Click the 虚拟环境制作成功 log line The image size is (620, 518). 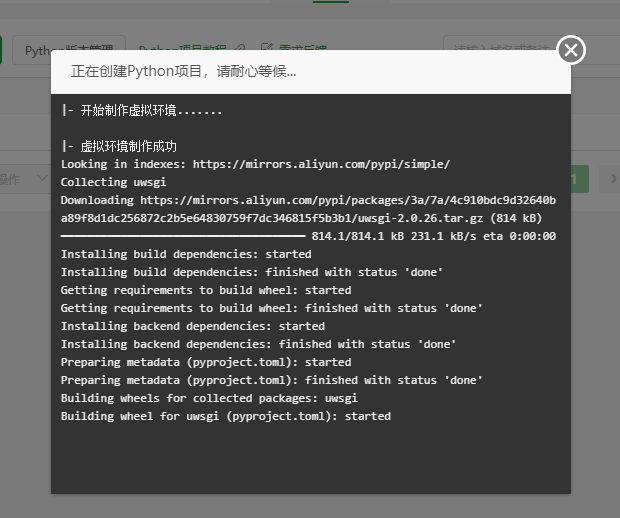click(119, 146)
